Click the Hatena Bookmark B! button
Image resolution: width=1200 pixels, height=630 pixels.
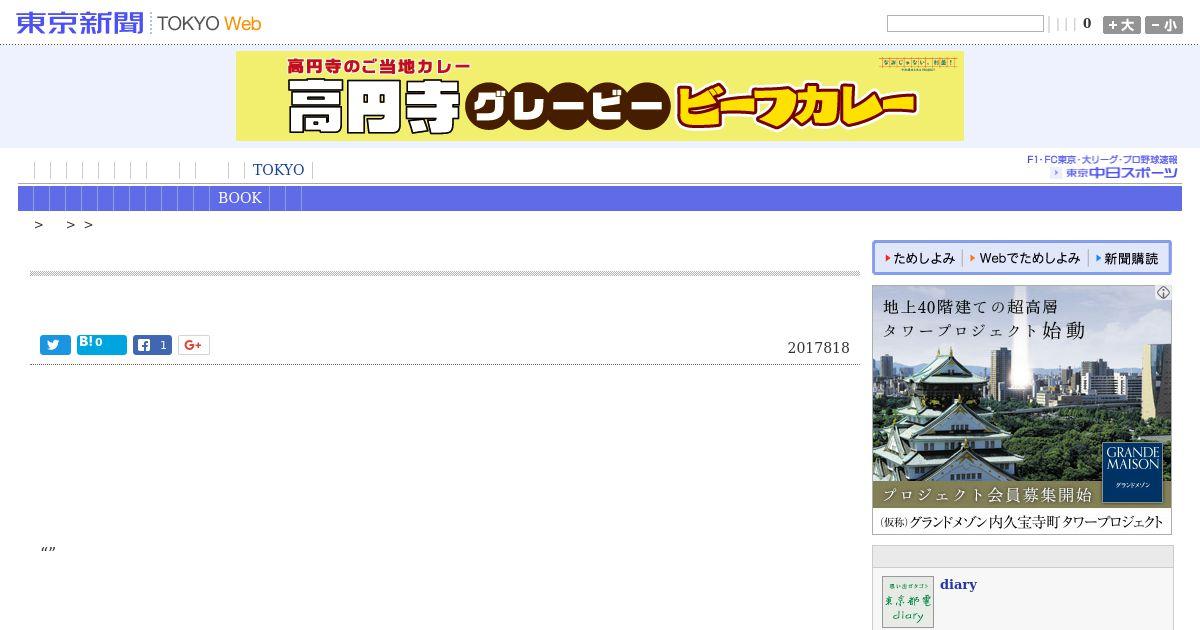(102, 345)
